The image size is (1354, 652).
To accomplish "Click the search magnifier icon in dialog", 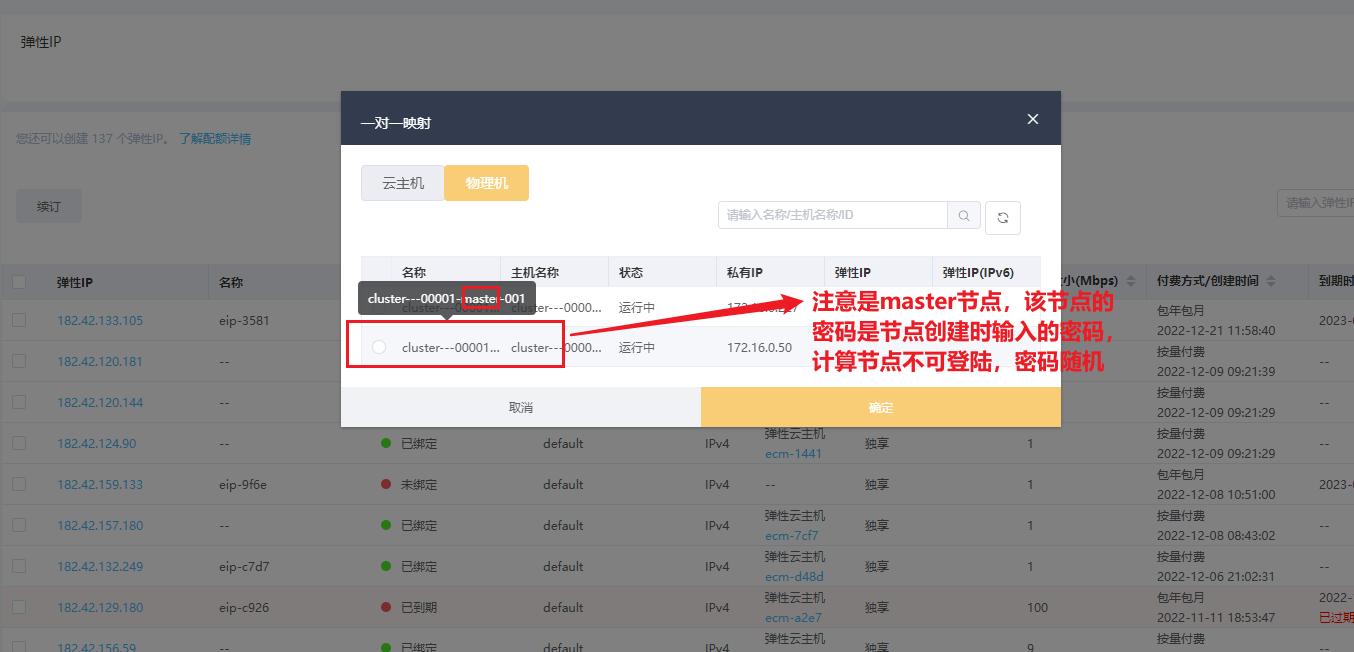I will pos(963,215).
